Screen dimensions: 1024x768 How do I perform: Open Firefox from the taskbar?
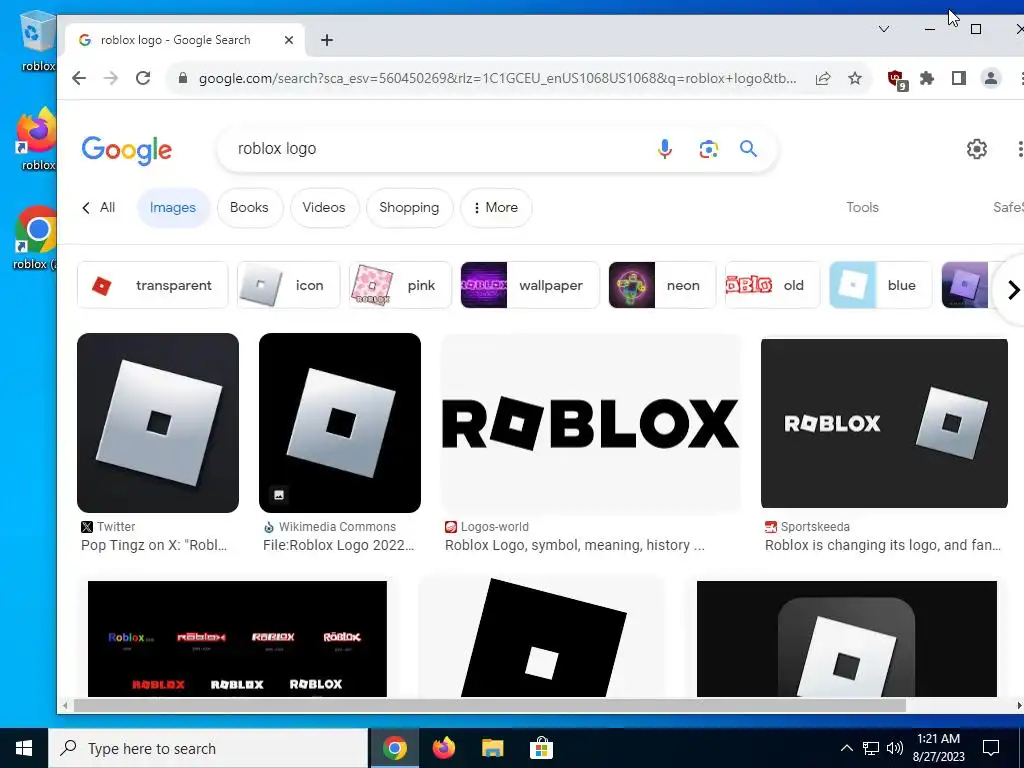444,748
